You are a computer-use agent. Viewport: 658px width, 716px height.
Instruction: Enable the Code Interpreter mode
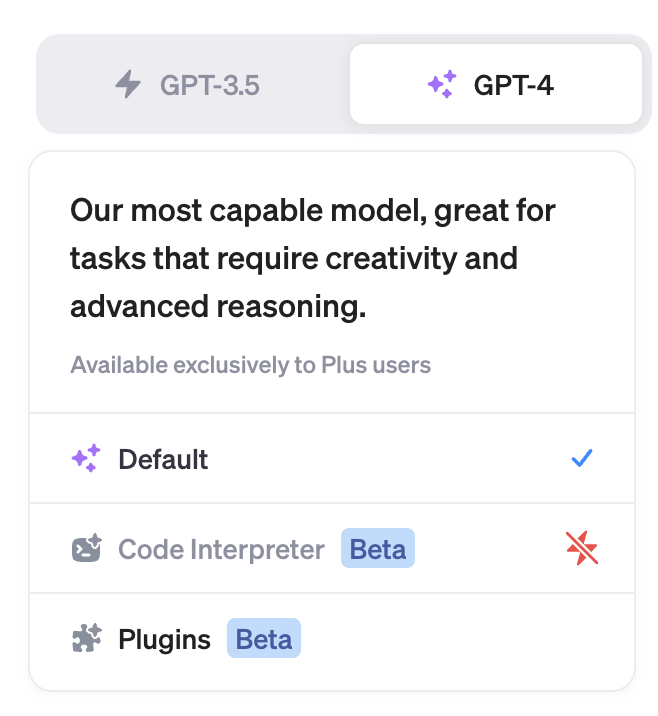(221, 549)
